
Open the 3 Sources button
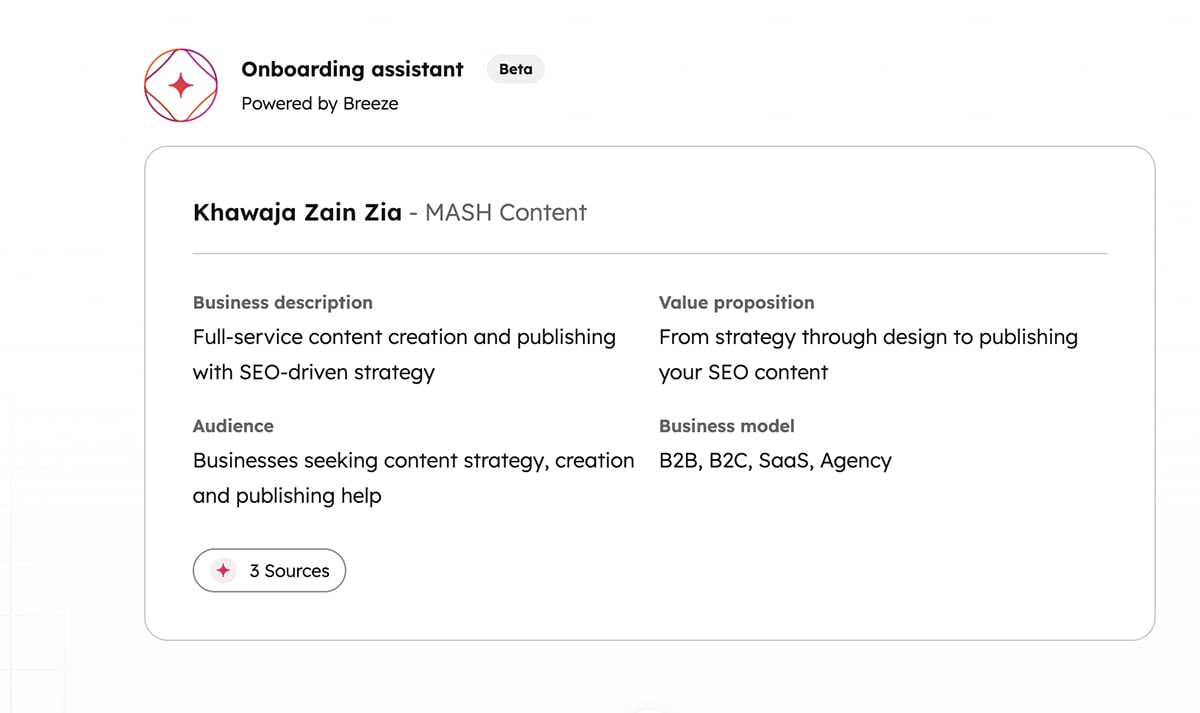point(269,570)
